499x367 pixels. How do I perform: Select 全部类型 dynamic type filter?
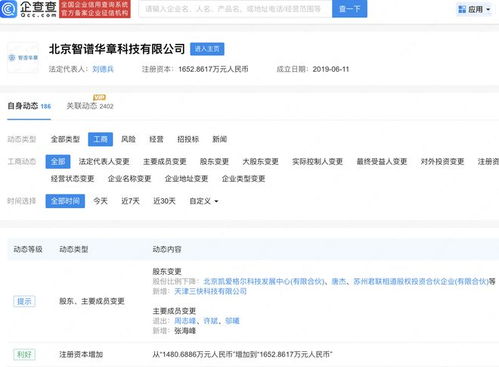click(x=65, y=139)
